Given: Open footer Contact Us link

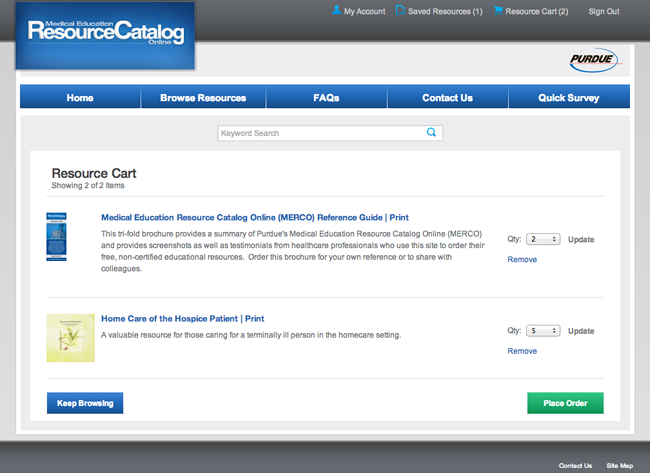Looking at the screenshot, I should 575,466.
